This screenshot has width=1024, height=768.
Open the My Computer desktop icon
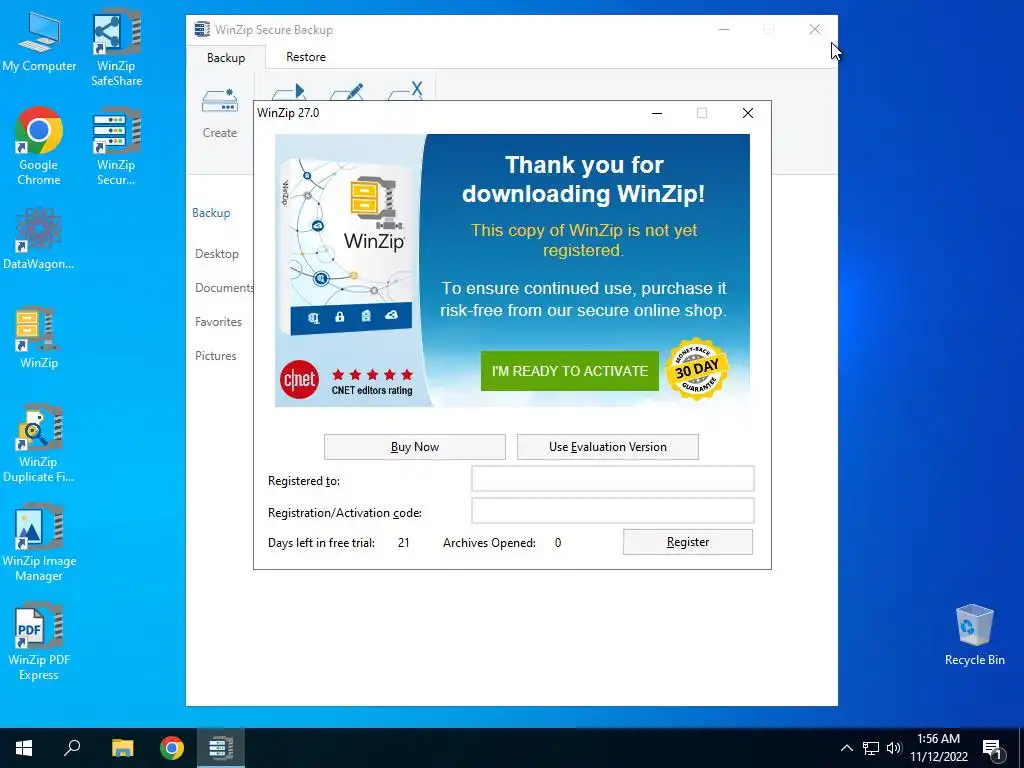pyautogui.click(x=39, y=43)
